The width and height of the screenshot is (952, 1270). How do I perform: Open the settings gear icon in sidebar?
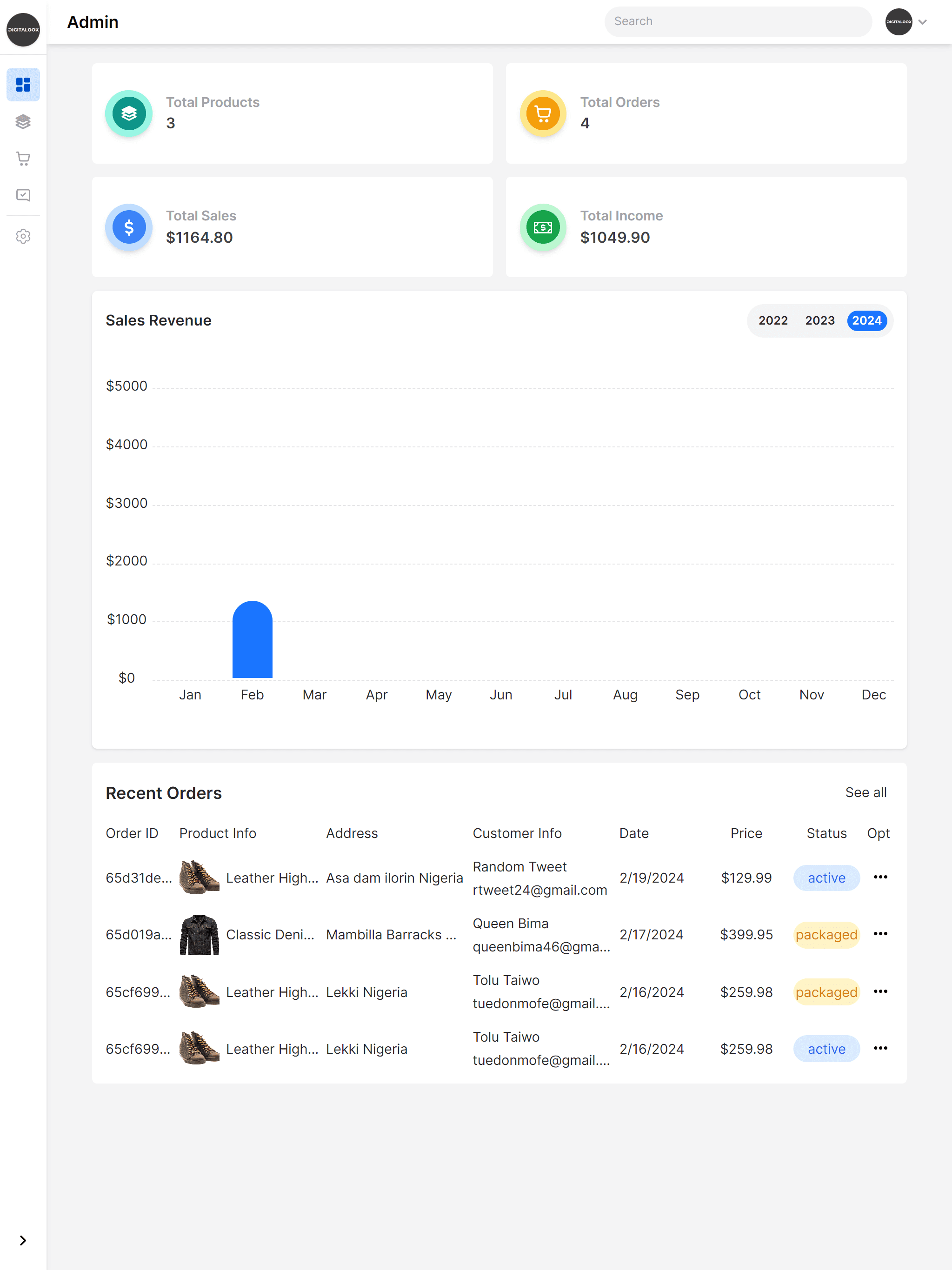tap(23, 237)
